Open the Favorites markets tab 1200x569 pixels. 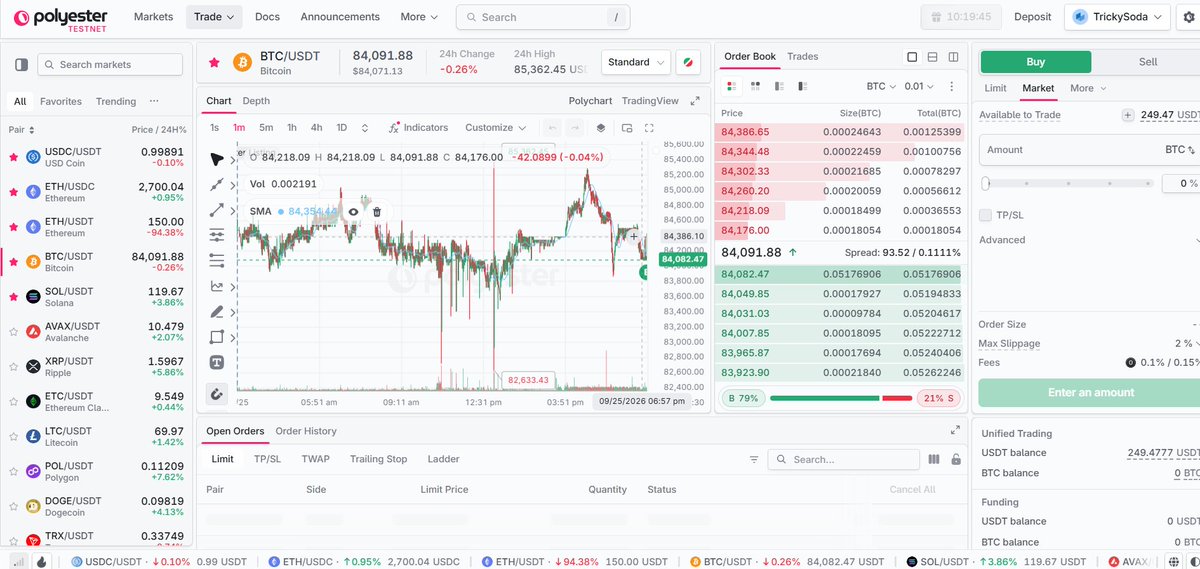(x=61, y=101)
